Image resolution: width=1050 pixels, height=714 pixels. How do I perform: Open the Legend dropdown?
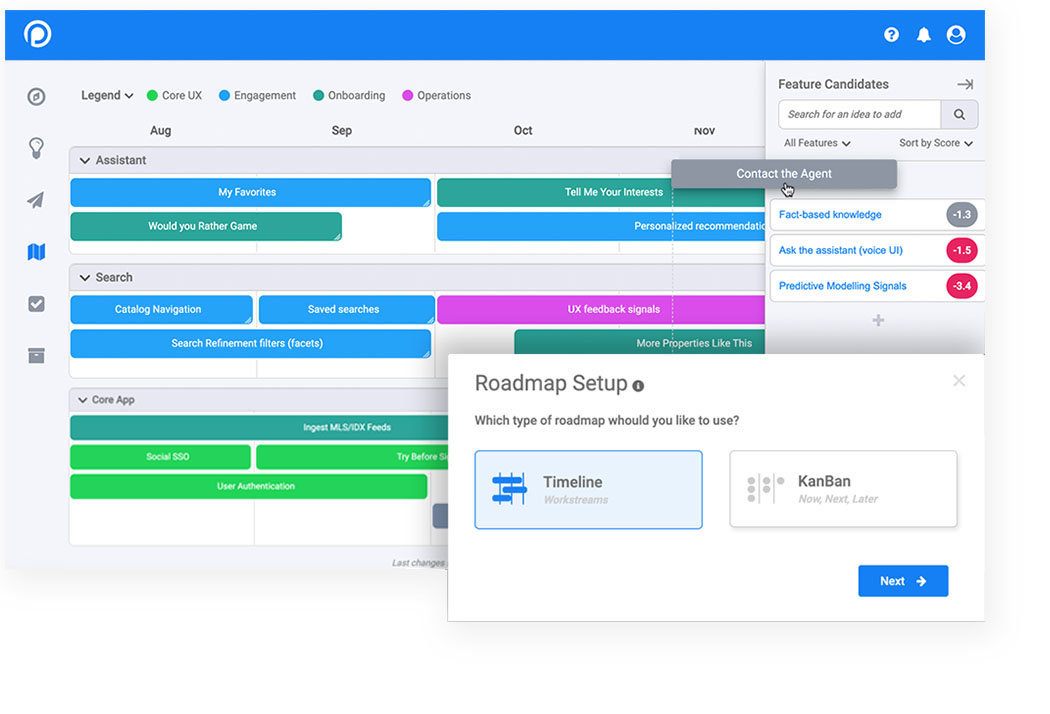point(106,95)
